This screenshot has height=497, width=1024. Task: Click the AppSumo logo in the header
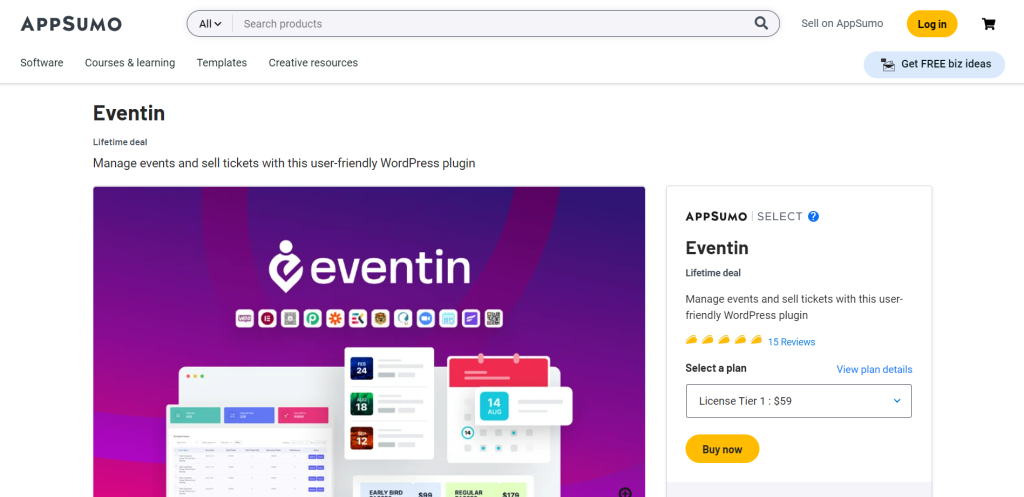click(71, 24)
